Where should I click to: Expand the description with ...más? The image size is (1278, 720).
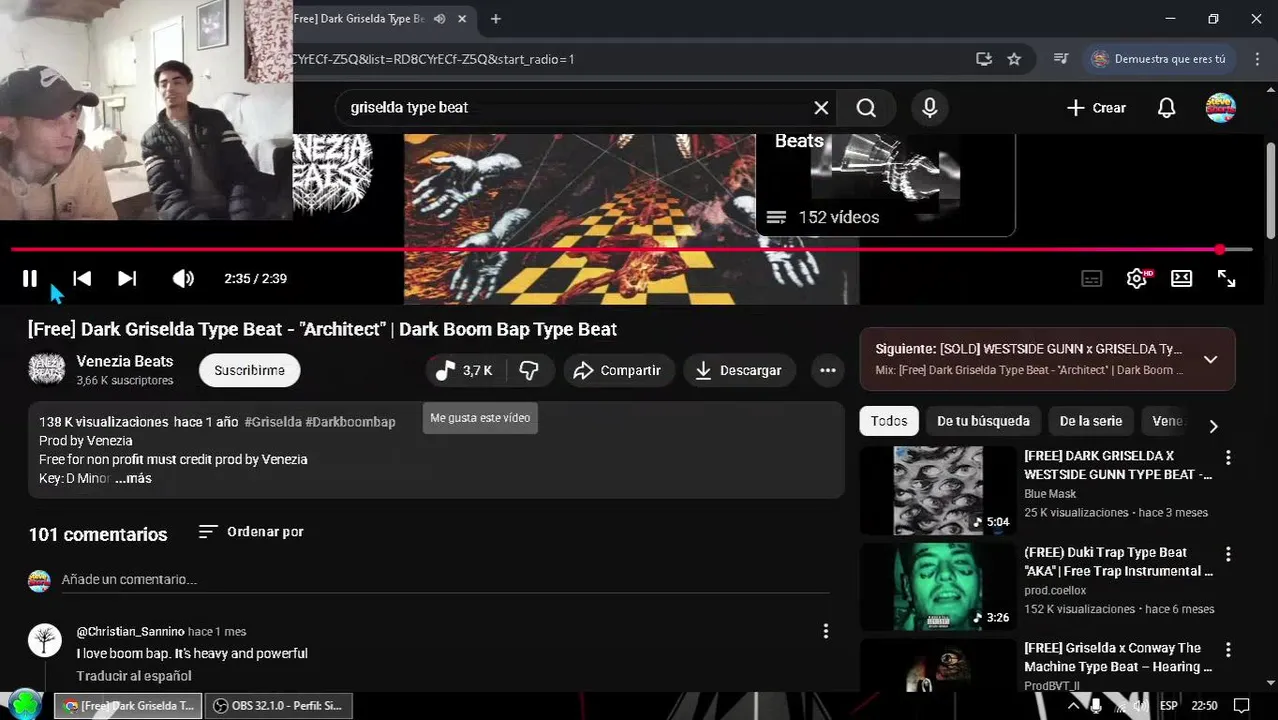[x=133, y=479]
